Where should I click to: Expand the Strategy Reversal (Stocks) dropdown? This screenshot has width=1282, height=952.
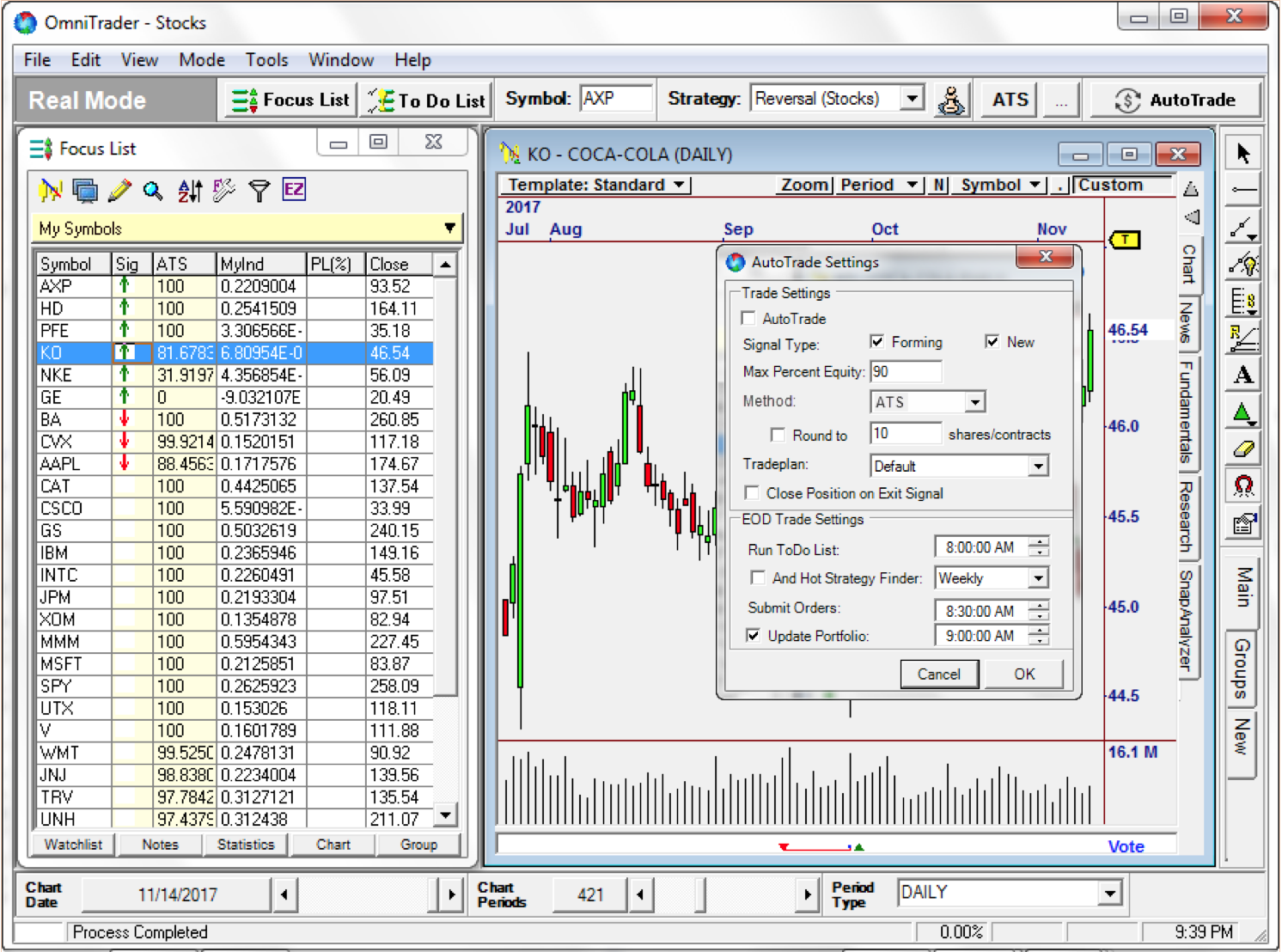(913, 99)
